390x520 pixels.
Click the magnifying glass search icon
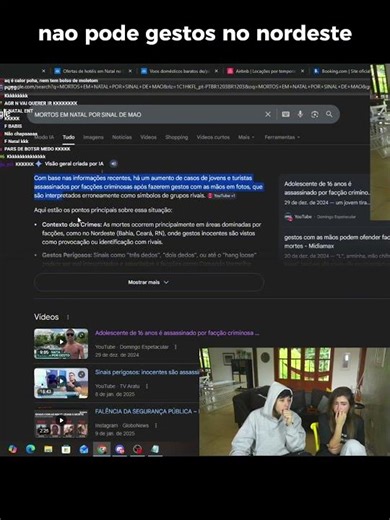coord(329,114)
